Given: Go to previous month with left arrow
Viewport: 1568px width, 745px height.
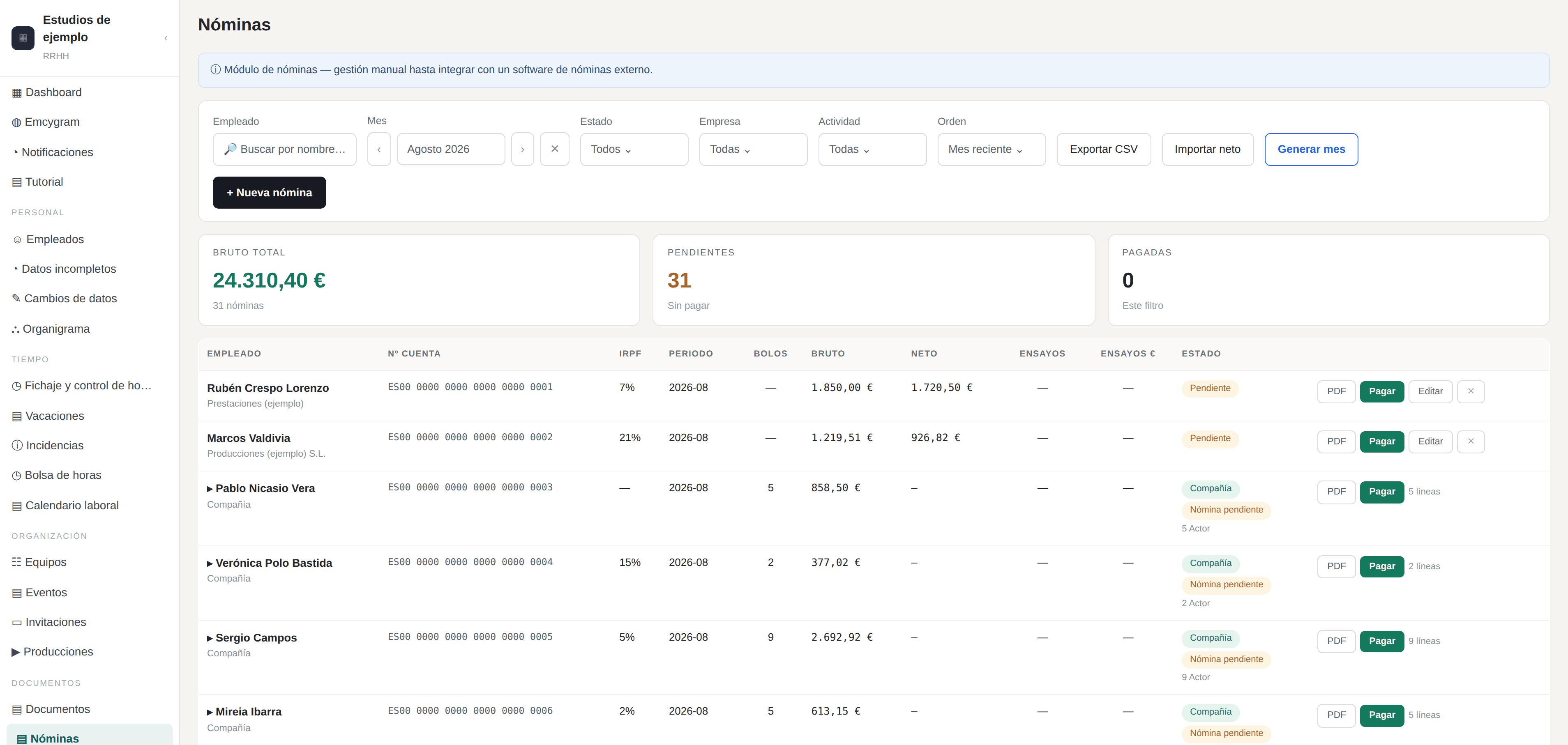Looking at the screenshot, I should tap(379, 149).
